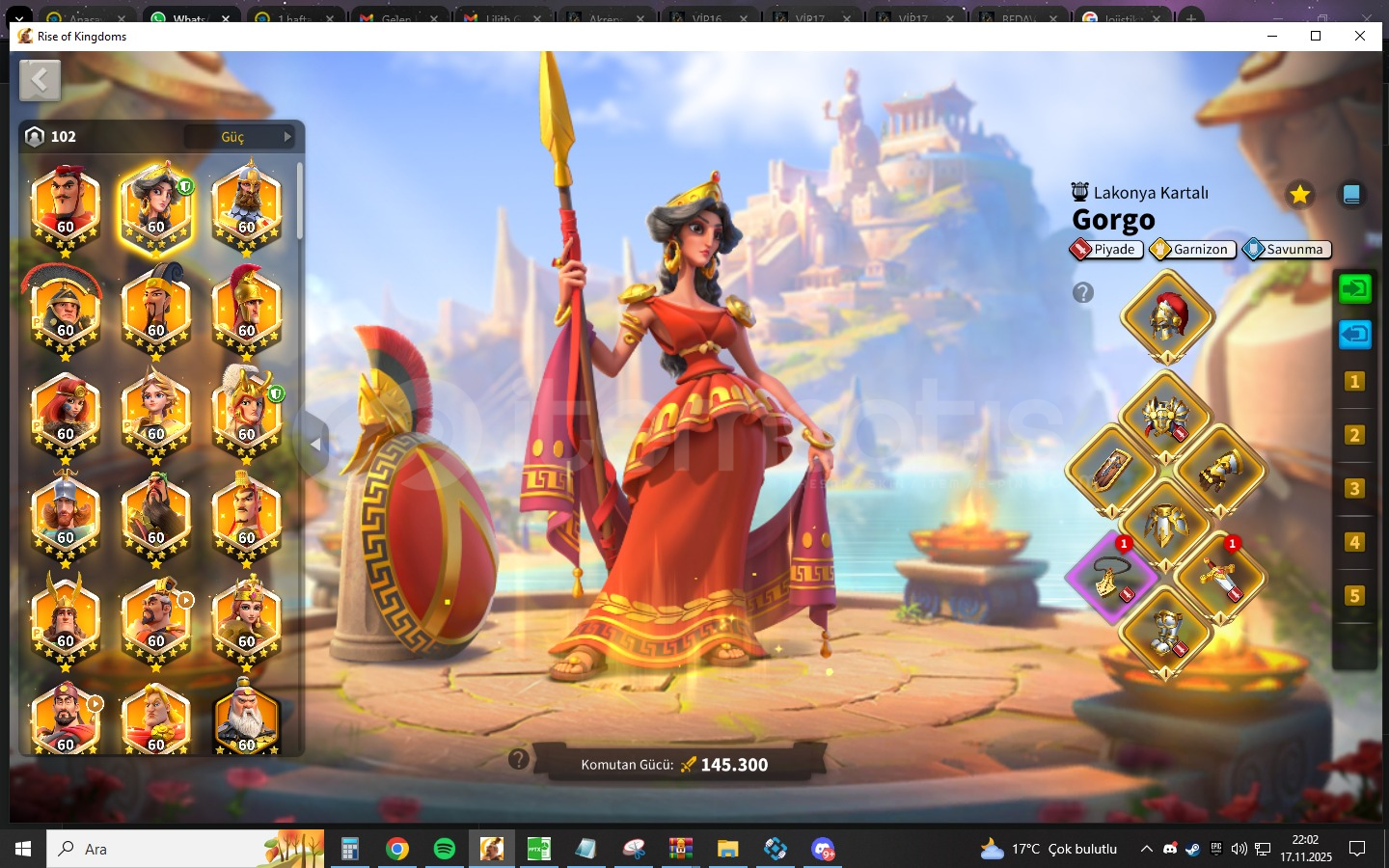The height and width of the screenshot is (868, 1389).
Task: Switch to the WhatsApp browser tab
Action: click(x=189, y=17)
